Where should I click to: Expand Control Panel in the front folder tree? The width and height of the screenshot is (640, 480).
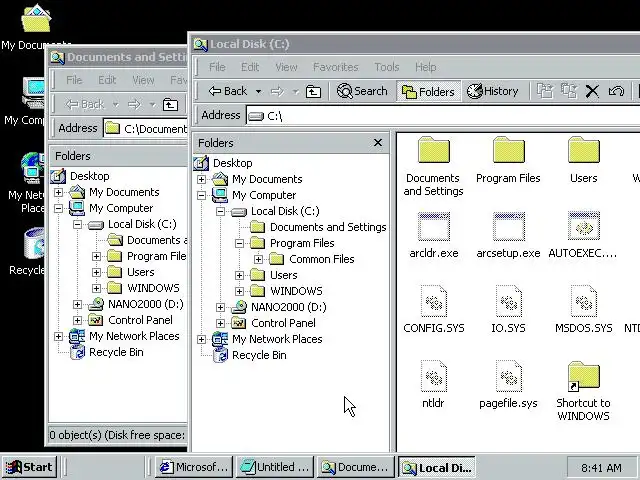[x=220, y=323]
